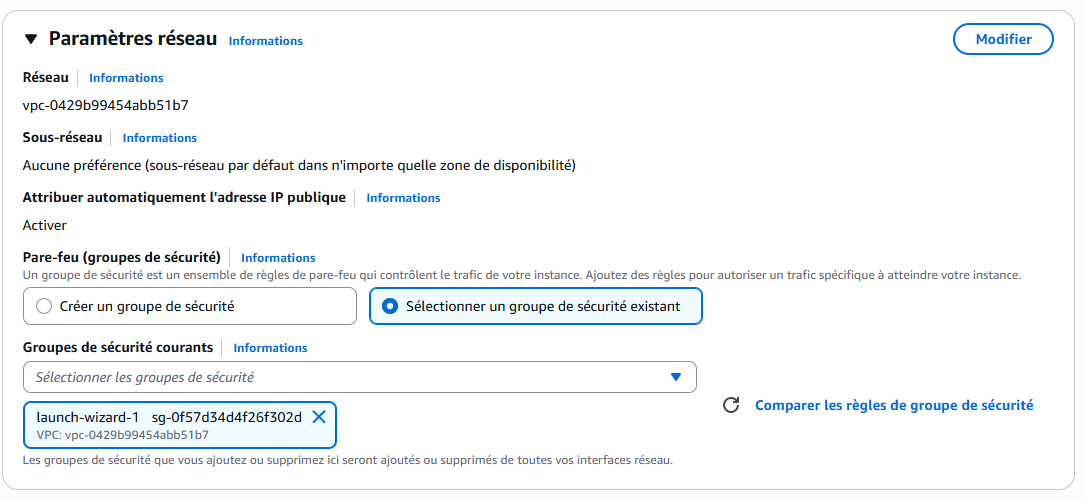The image size is (1084, 501).
Task: Collapse the Paramètres réseau section triangle
Action: [31, 39]
